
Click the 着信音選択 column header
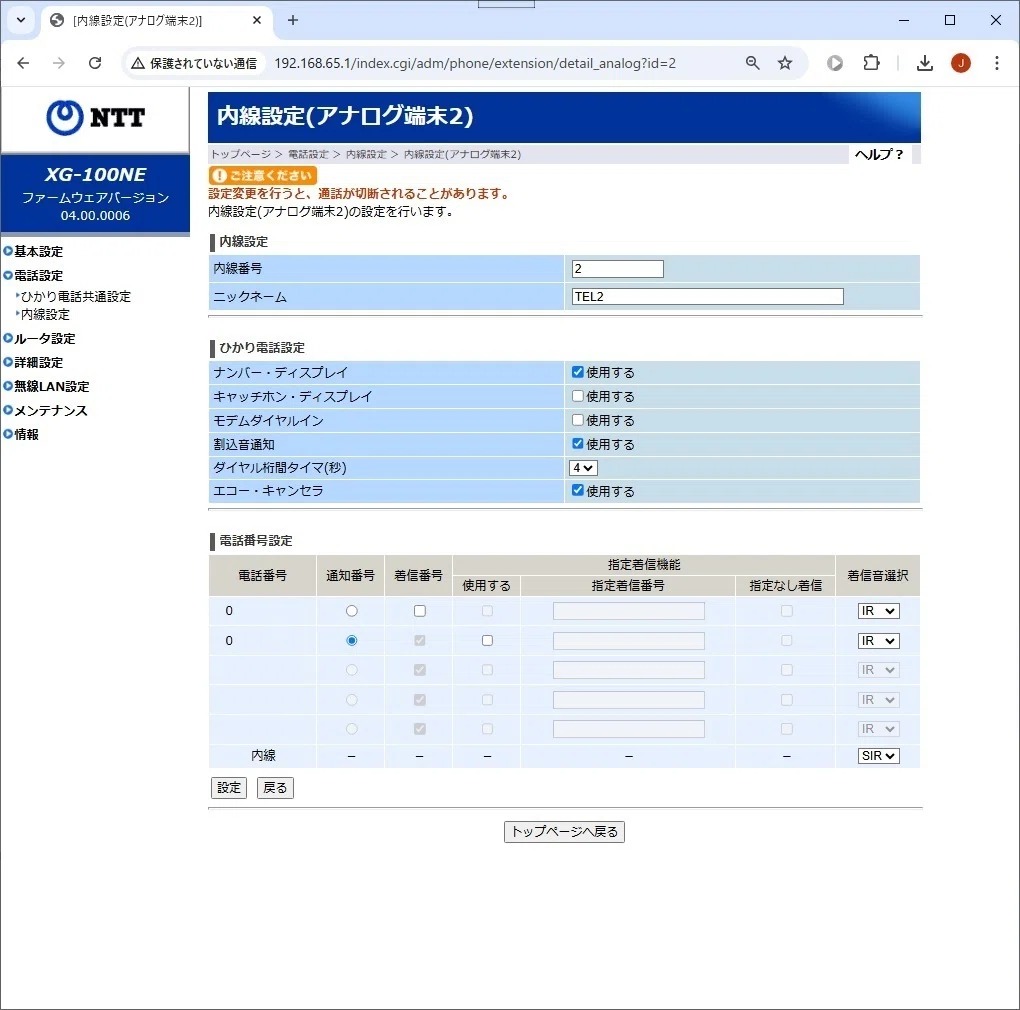[878, 576]
